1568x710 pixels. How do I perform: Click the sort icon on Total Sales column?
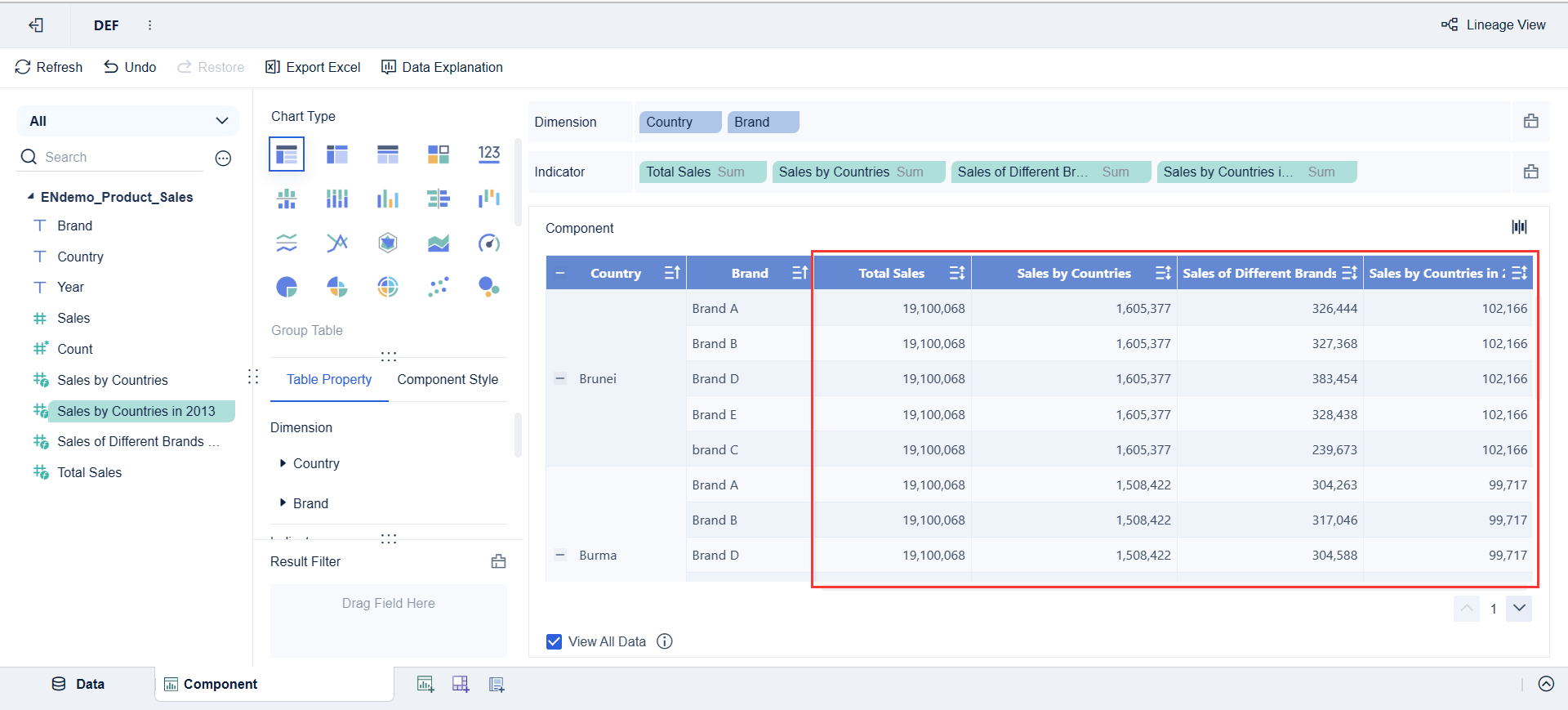[x=957, y=273]
